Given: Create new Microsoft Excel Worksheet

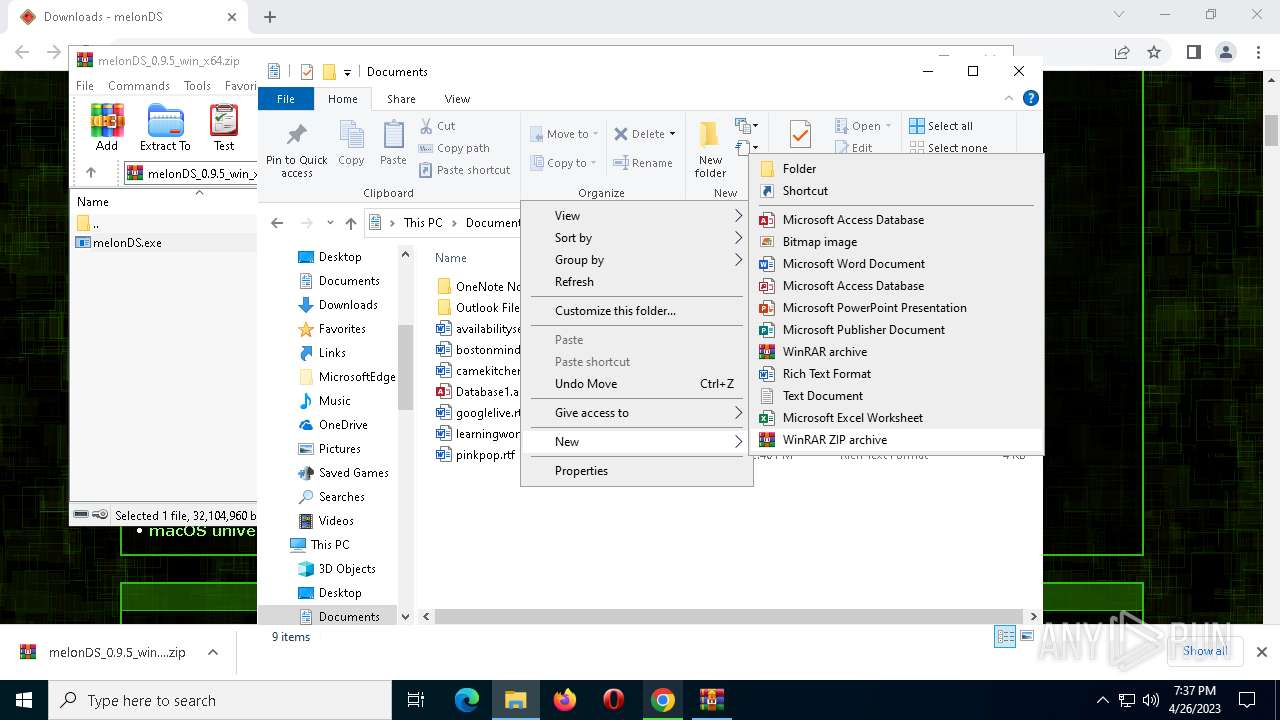Looking at the screenshot, I should (896, 418).
